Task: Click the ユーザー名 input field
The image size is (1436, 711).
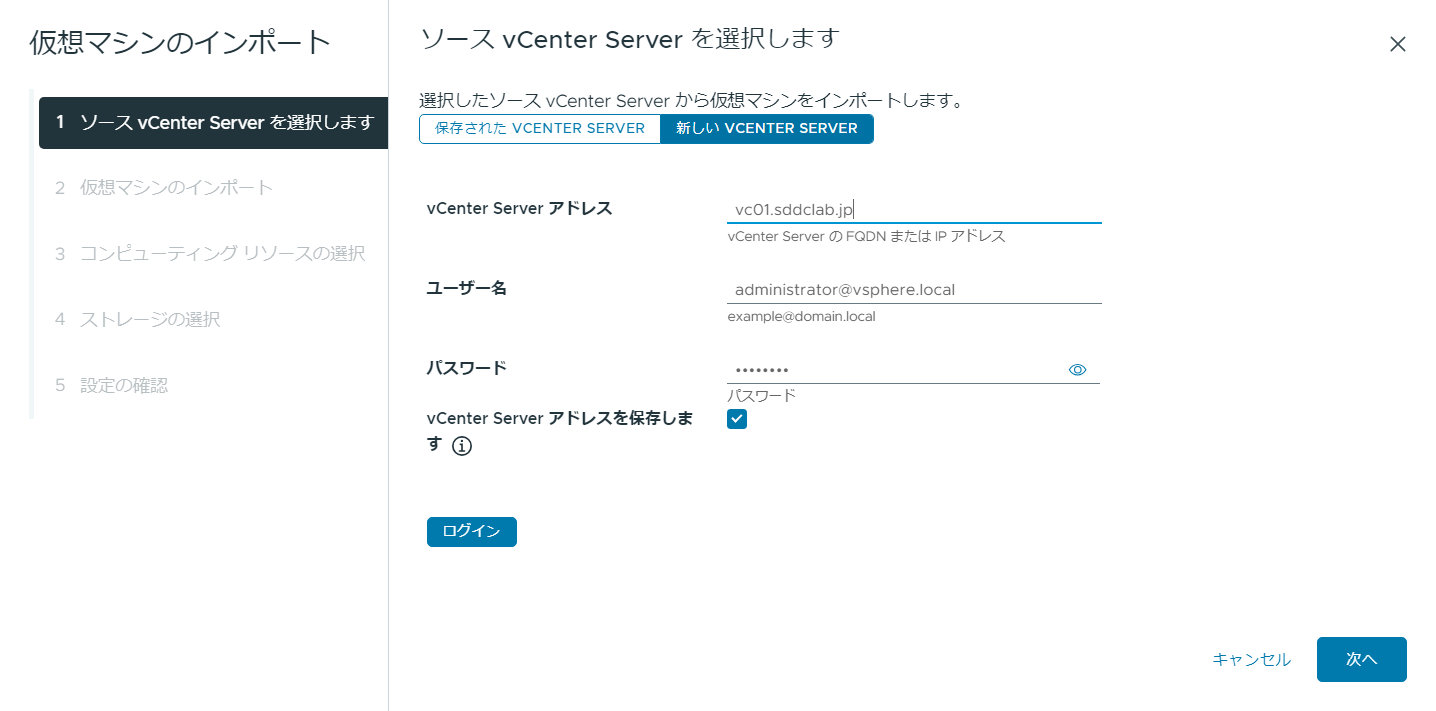Action: [914, 290]
